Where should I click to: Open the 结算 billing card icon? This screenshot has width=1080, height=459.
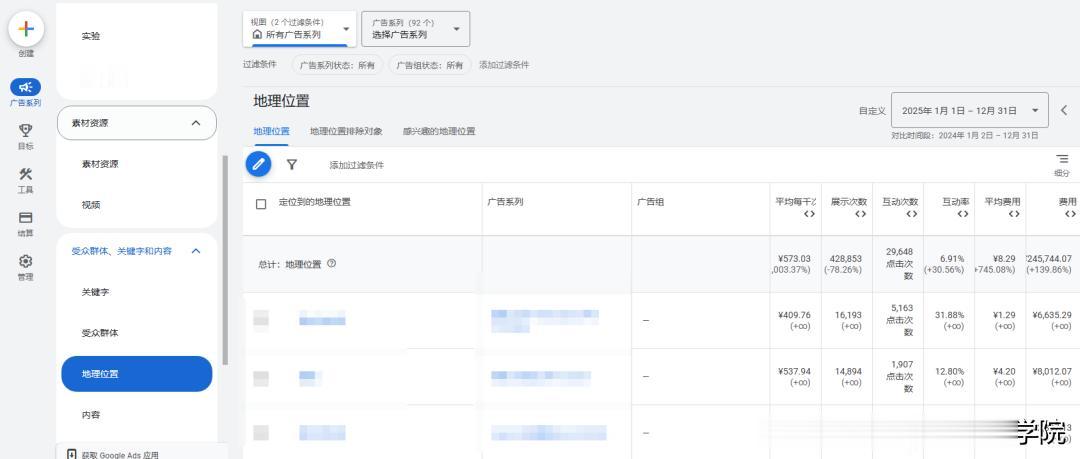tap(25, 218)
